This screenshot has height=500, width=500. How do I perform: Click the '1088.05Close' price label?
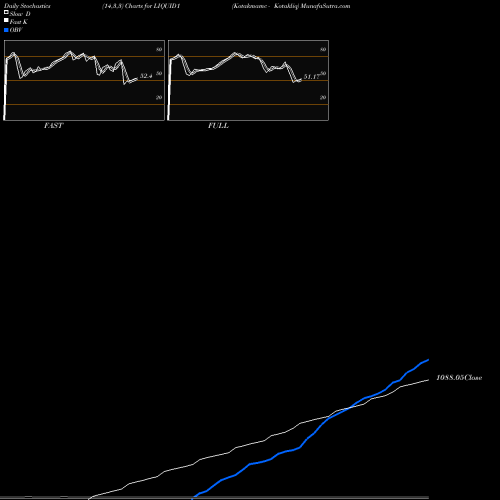click(x=459, y=378)
